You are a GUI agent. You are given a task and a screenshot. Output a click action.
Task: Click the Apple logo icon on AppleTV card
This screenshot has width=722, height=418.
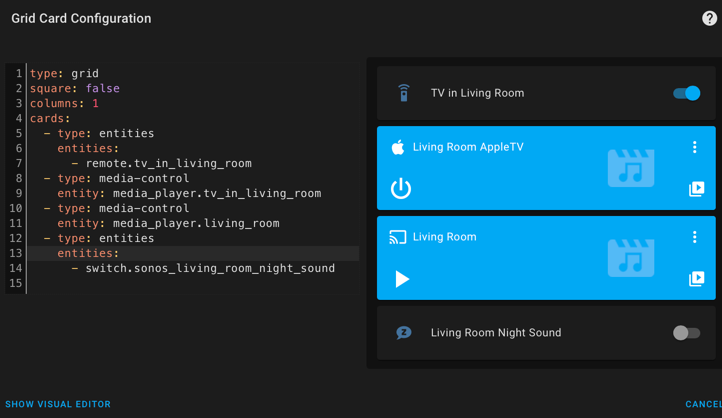[398, 147]
